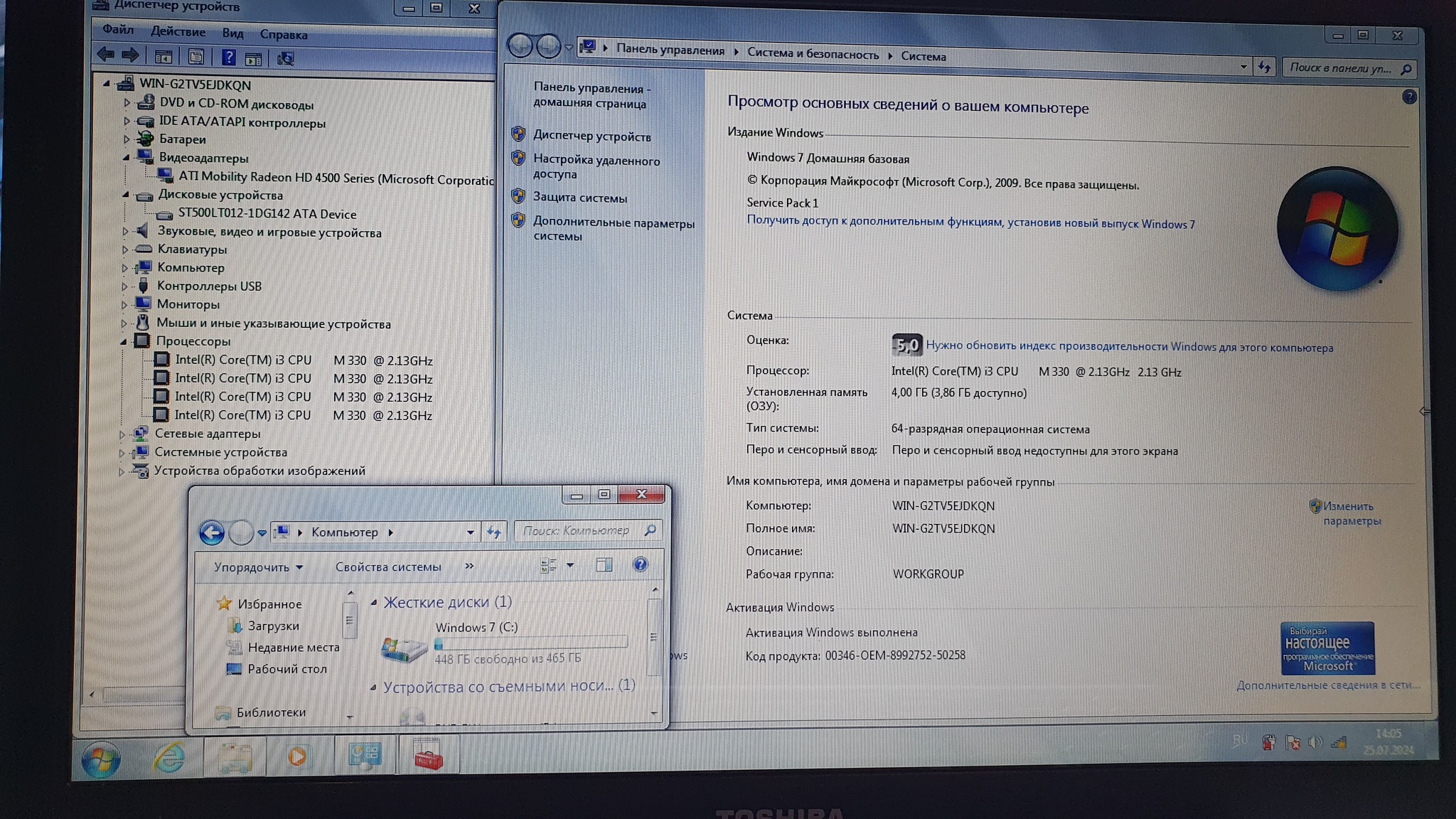Expand the Сетевые адаптеры node
1456x819 pixels.
coord(122,434)
